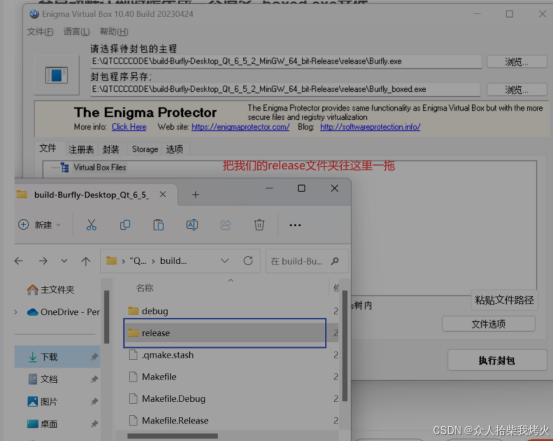
Task: Click the Makefile file icon
Action: pos(133,377)
